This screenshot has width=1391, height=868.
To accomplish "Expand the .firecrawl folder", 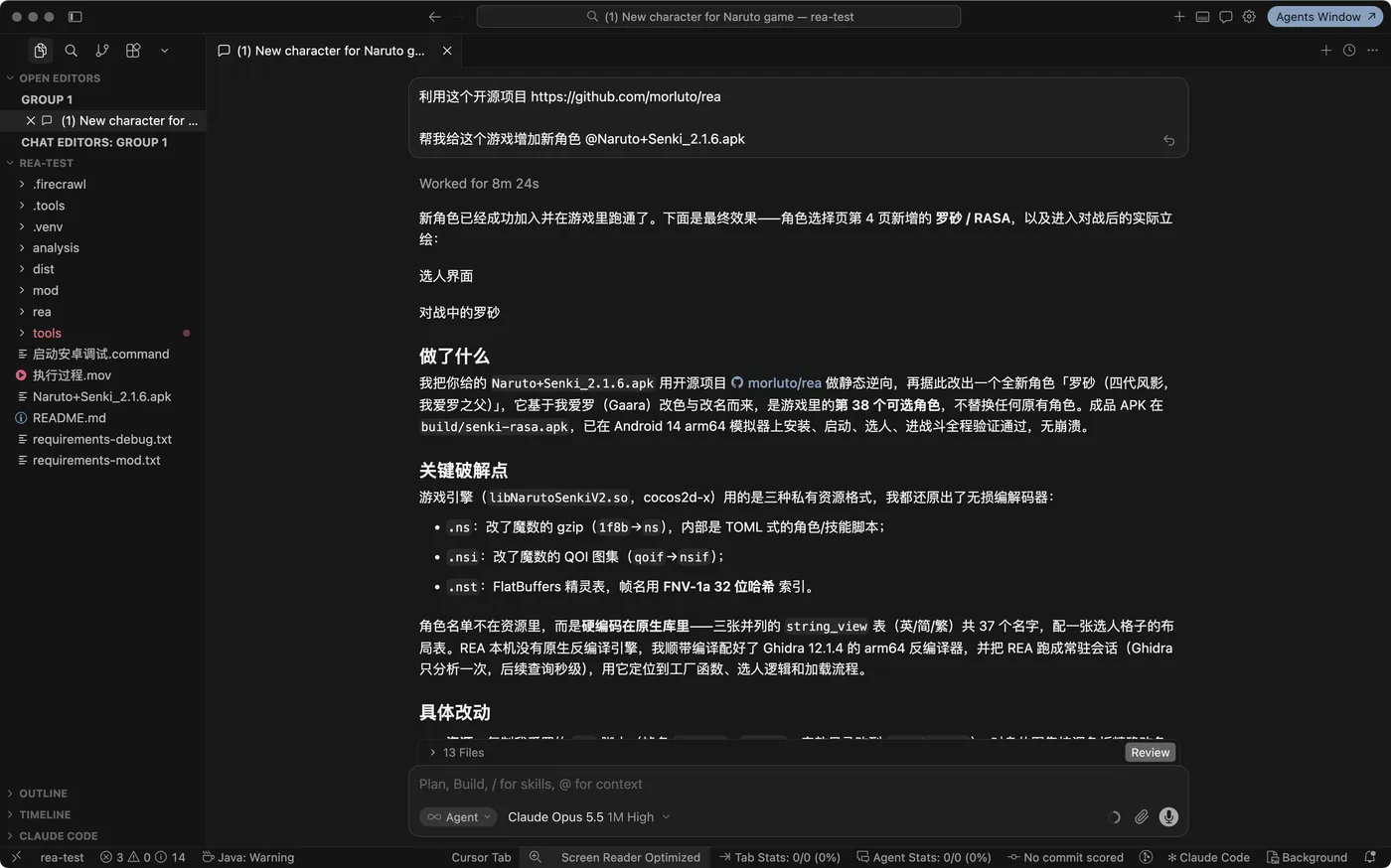I will (x=103, y=185).
